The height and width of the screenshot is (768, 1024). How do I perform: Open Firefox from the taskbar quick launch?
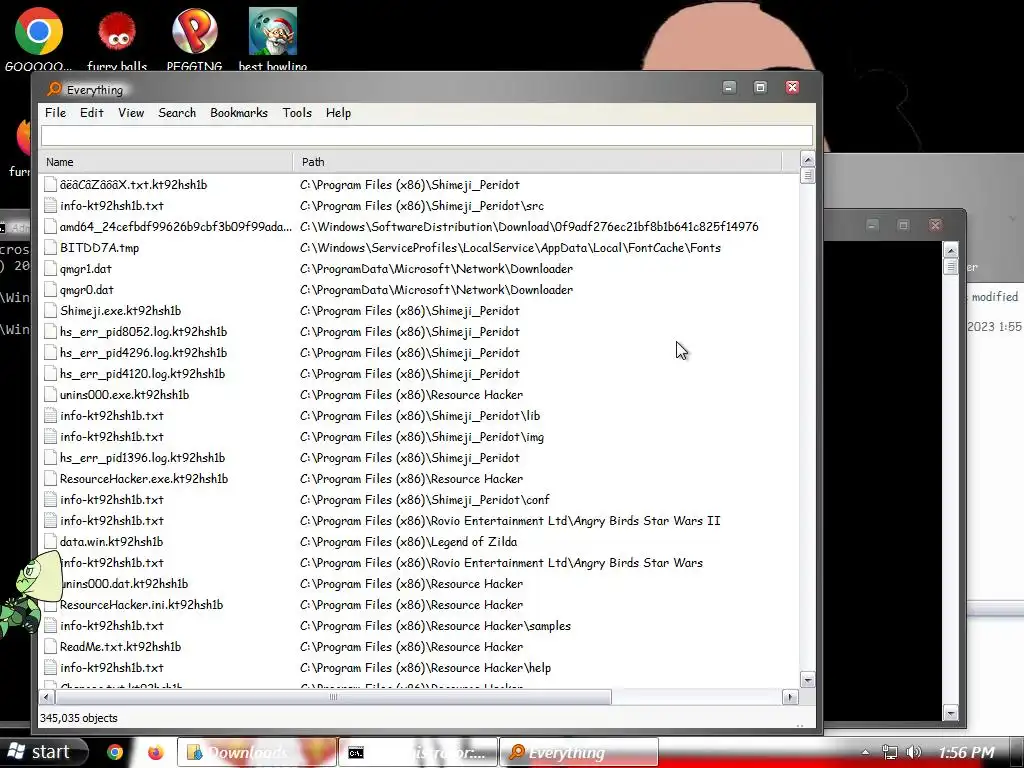[x=155, y=752]
